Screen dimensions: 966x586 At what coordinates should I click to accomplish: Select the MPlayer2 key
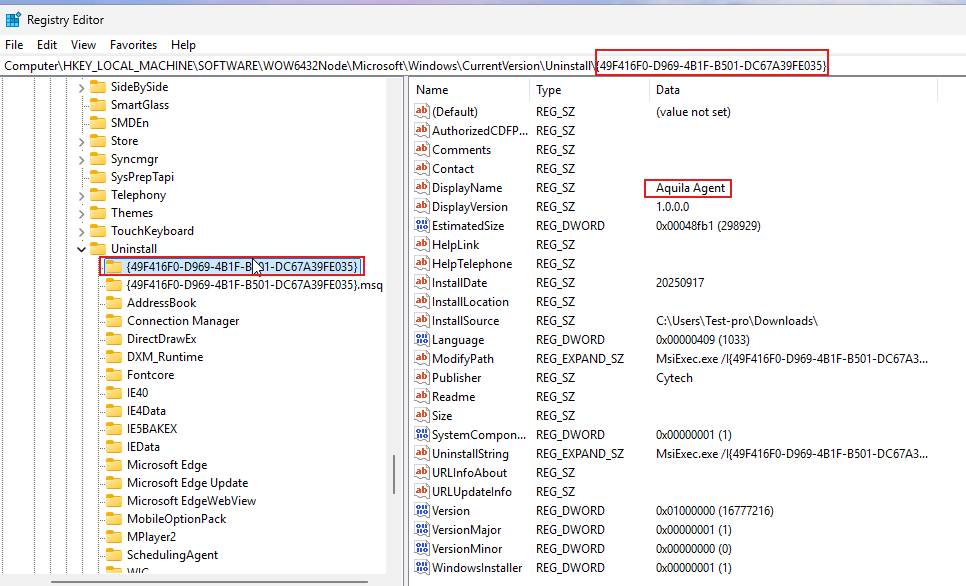tap(151, 537)
